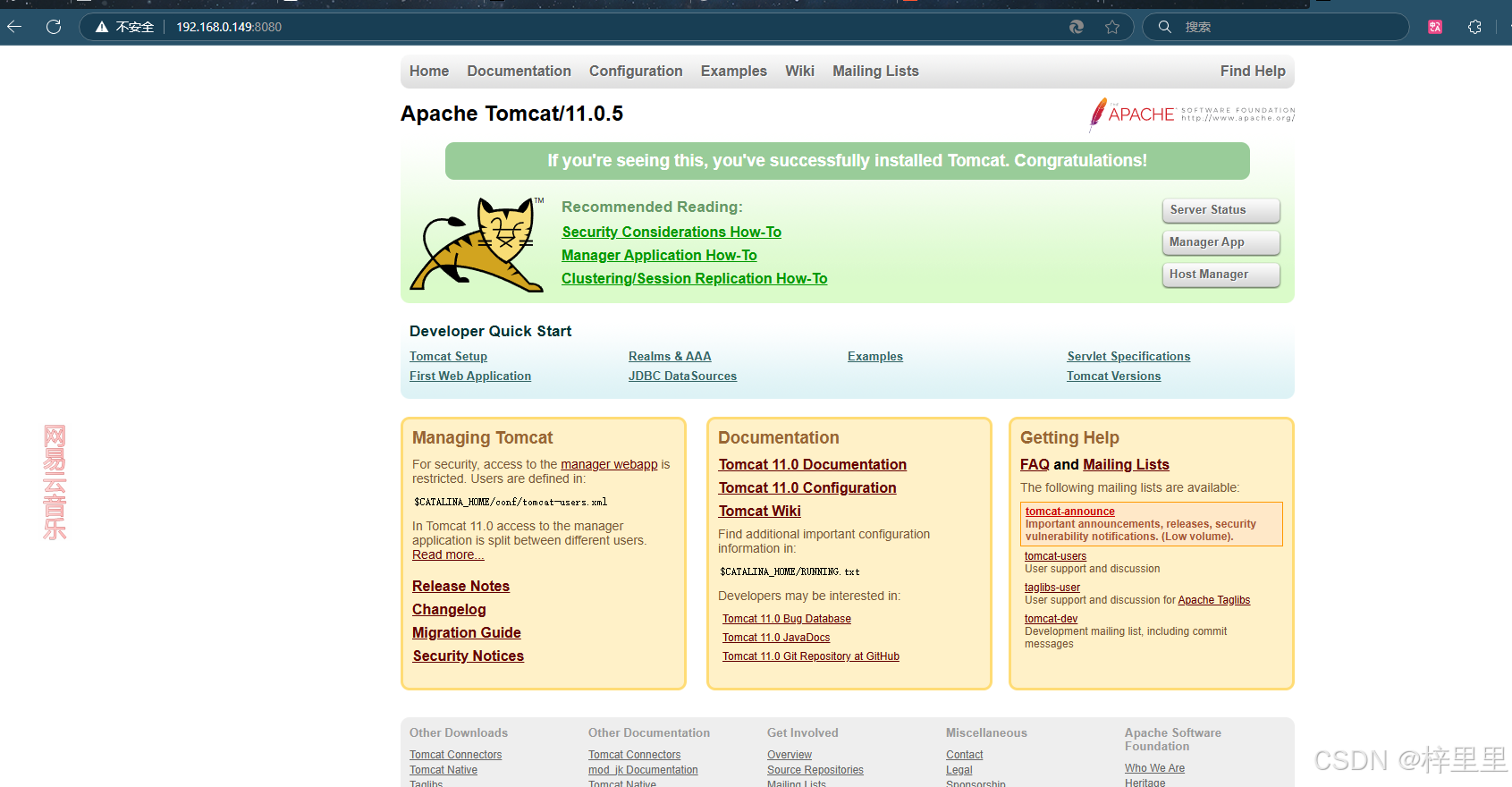Click the FAQ link in Getting Help
This screenshot has height=787, width=1512.
point(1035,464)
